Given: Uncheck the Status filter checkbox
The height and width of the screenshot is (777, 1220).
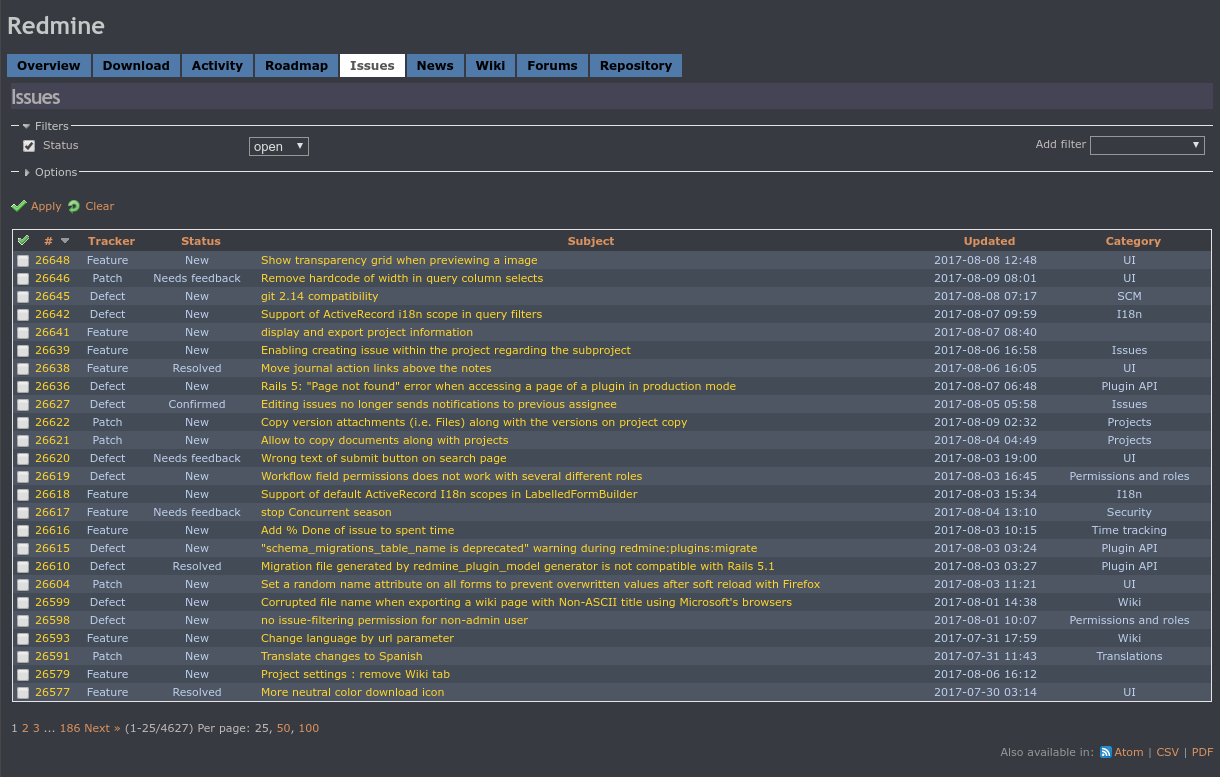Looking at the screenshot, I should pos(29,145).
